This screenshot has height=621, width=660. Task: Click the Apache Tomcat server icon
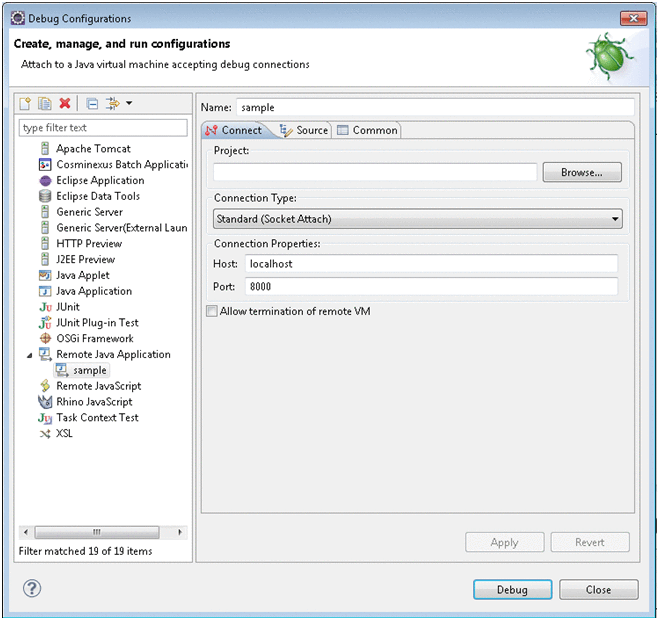pos(45,149)
